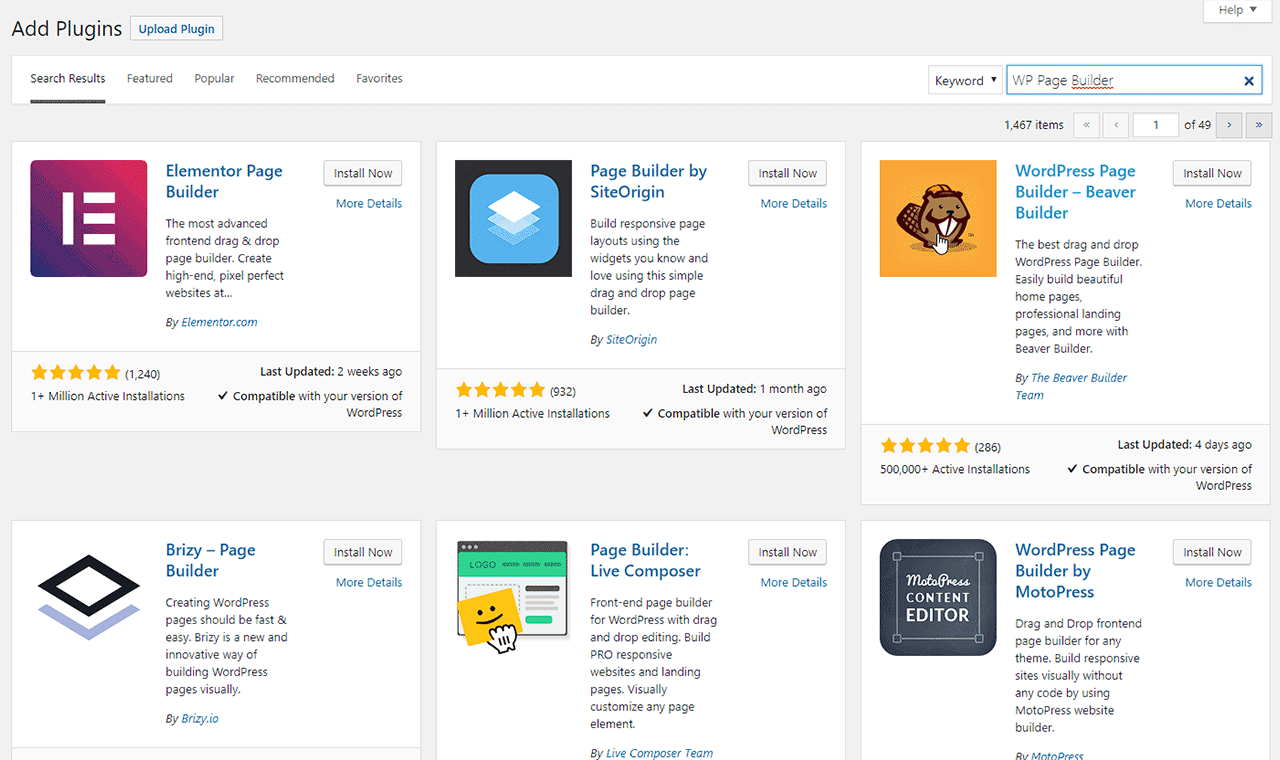1280x760 pixels.
Task: Visit the Live Composer Team author link
Action: [x=660, y=753]
